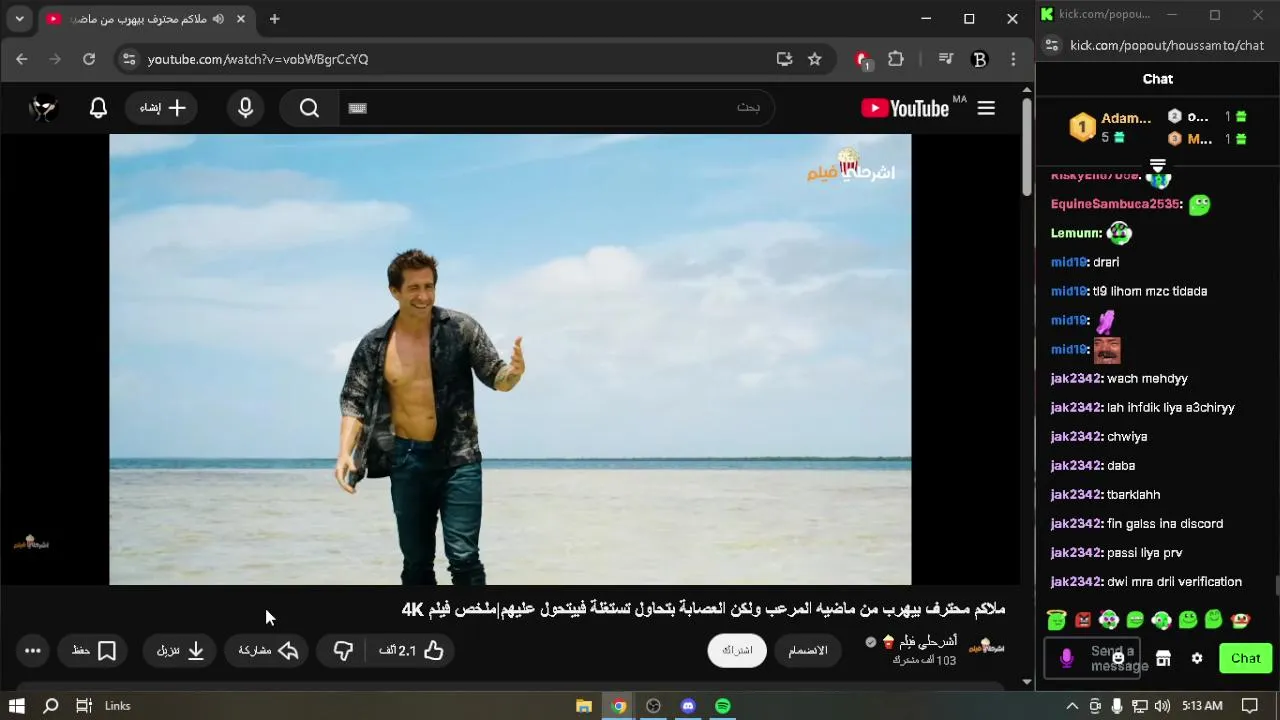
Task: Open Discord from the taskbar
Action: click(x=688, y=706)
